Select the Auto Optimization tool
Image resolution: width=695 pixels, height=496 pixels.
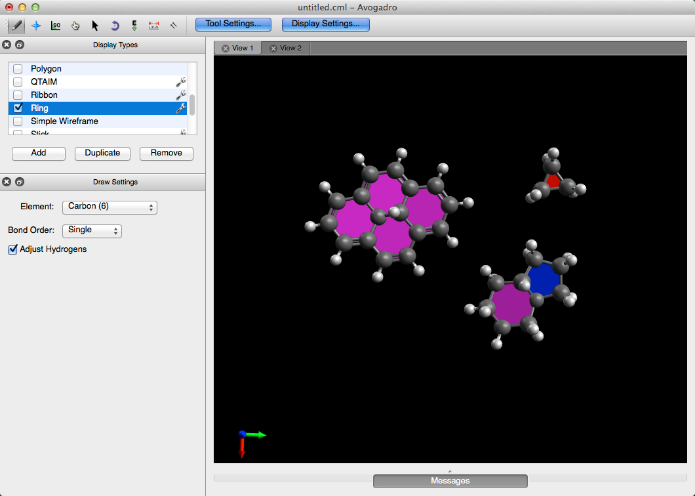[x=134, y=24]
